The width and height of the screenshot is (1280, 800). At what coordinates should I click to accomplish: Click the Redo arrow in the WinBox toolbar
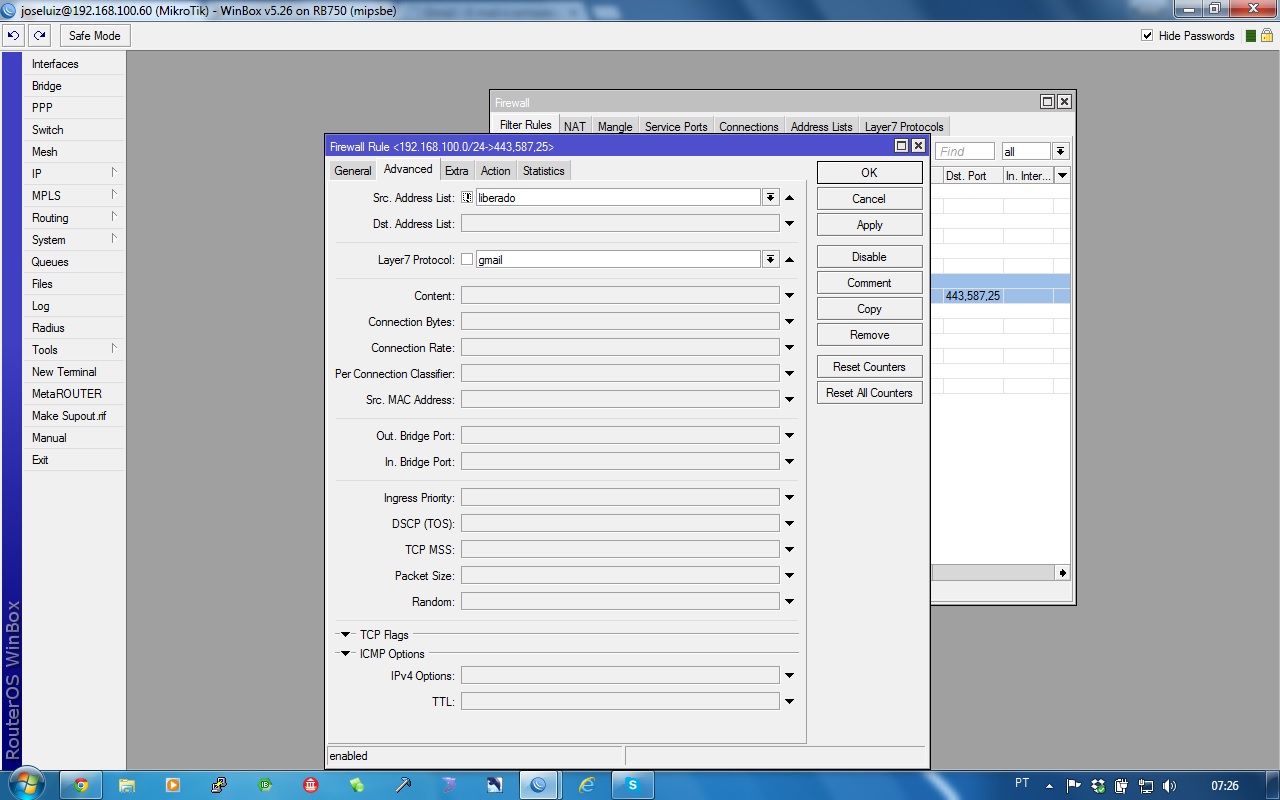(39, 36)
